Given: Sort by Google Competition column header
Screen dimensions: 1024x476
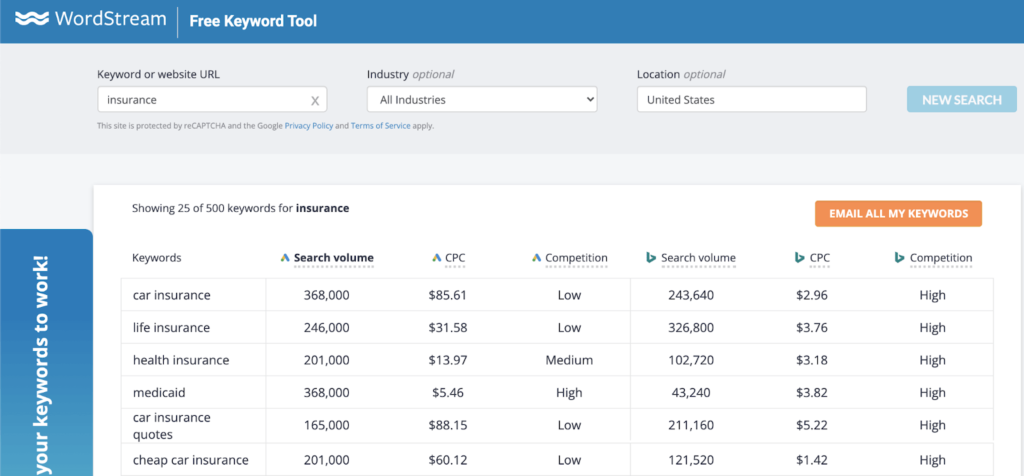Looking at the screenshot, I should (576, 258).
